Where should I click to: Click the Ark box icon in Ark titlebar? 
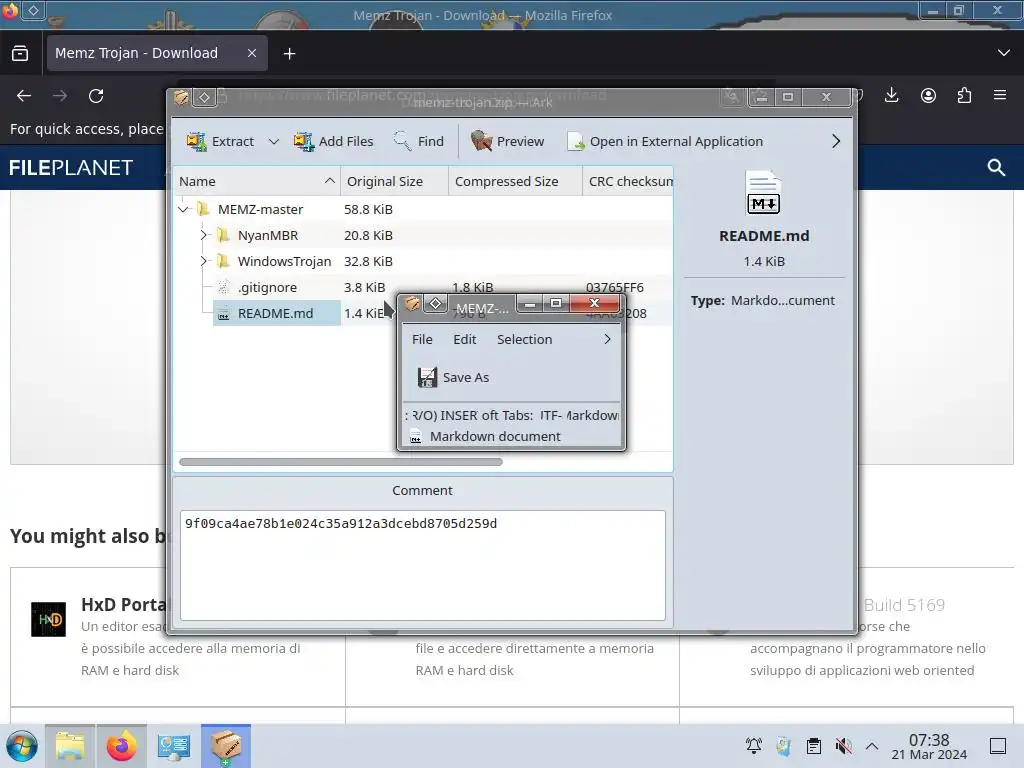click(x=182, y=97)
